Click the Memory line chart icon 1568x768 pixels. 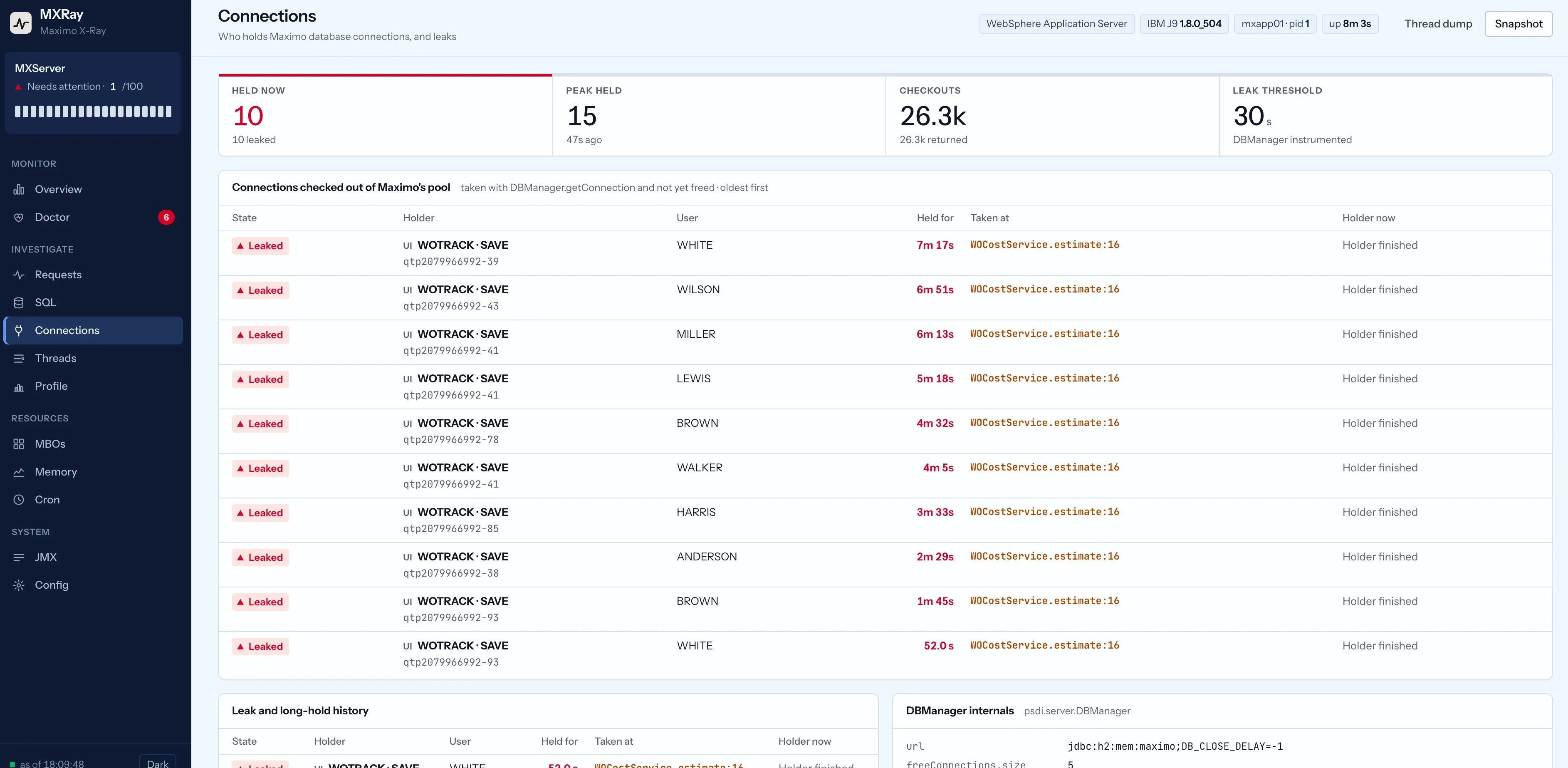coord(19,472)
